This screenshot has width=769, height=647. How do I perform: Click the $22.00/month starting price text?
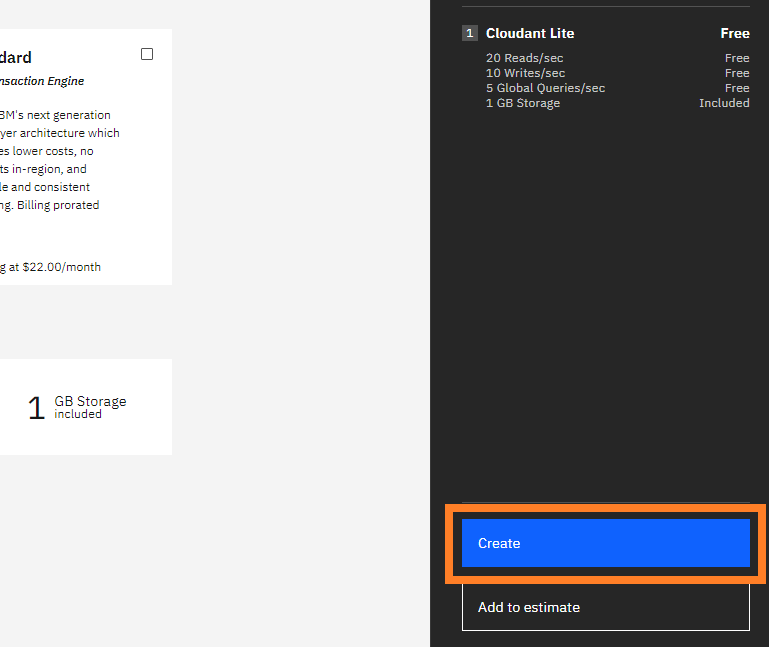coord(54,267)
